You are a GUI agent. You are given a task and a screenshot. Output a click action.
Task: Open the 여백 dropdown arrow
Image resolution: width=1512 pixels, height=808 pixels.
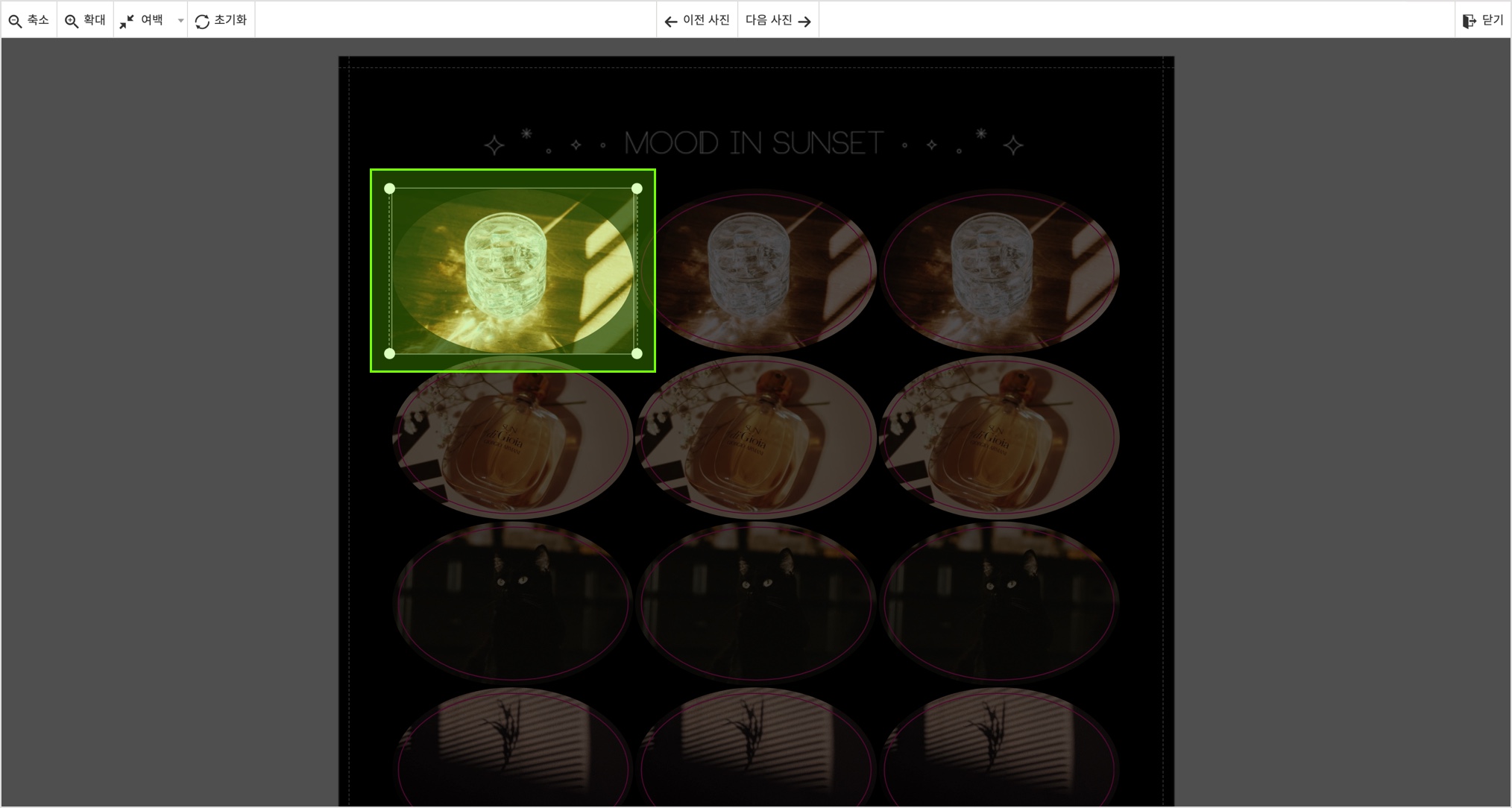pos(180,21)
